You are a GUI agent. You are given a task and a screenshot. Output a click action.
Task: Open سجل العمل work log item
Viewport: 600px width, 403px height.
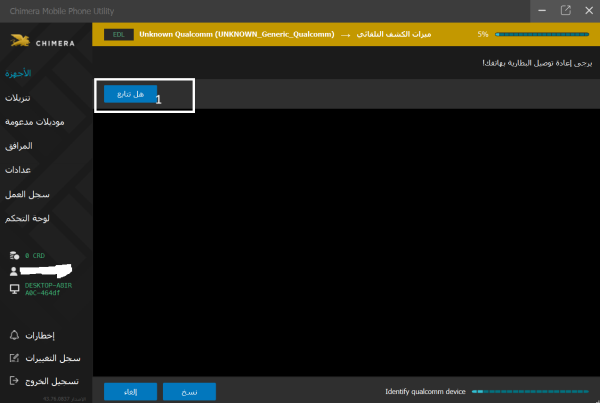click(27, 194)
